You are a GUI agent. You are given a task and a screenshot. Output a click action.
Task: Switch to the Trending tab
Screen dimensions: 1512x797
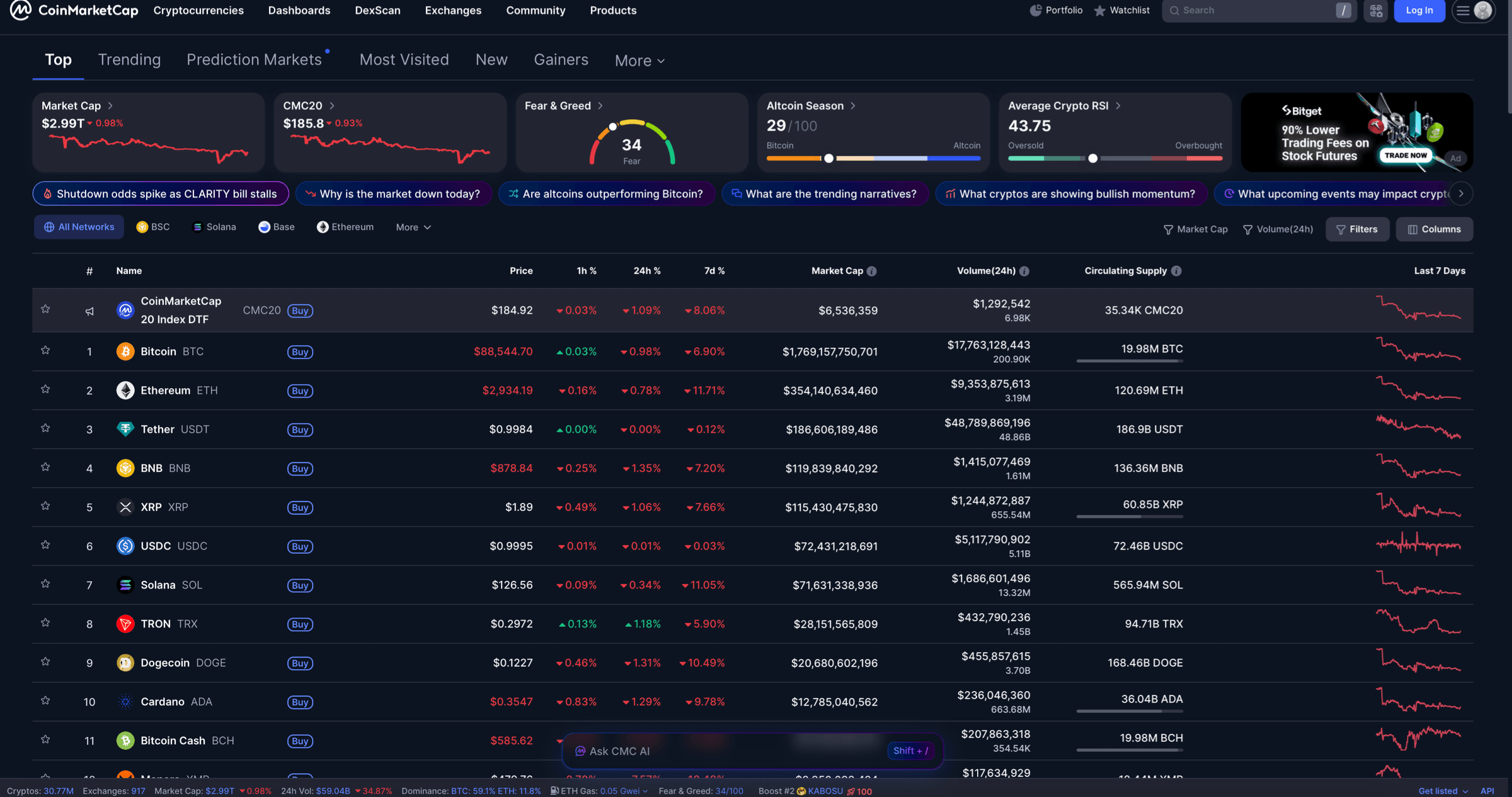click(129, 59)
